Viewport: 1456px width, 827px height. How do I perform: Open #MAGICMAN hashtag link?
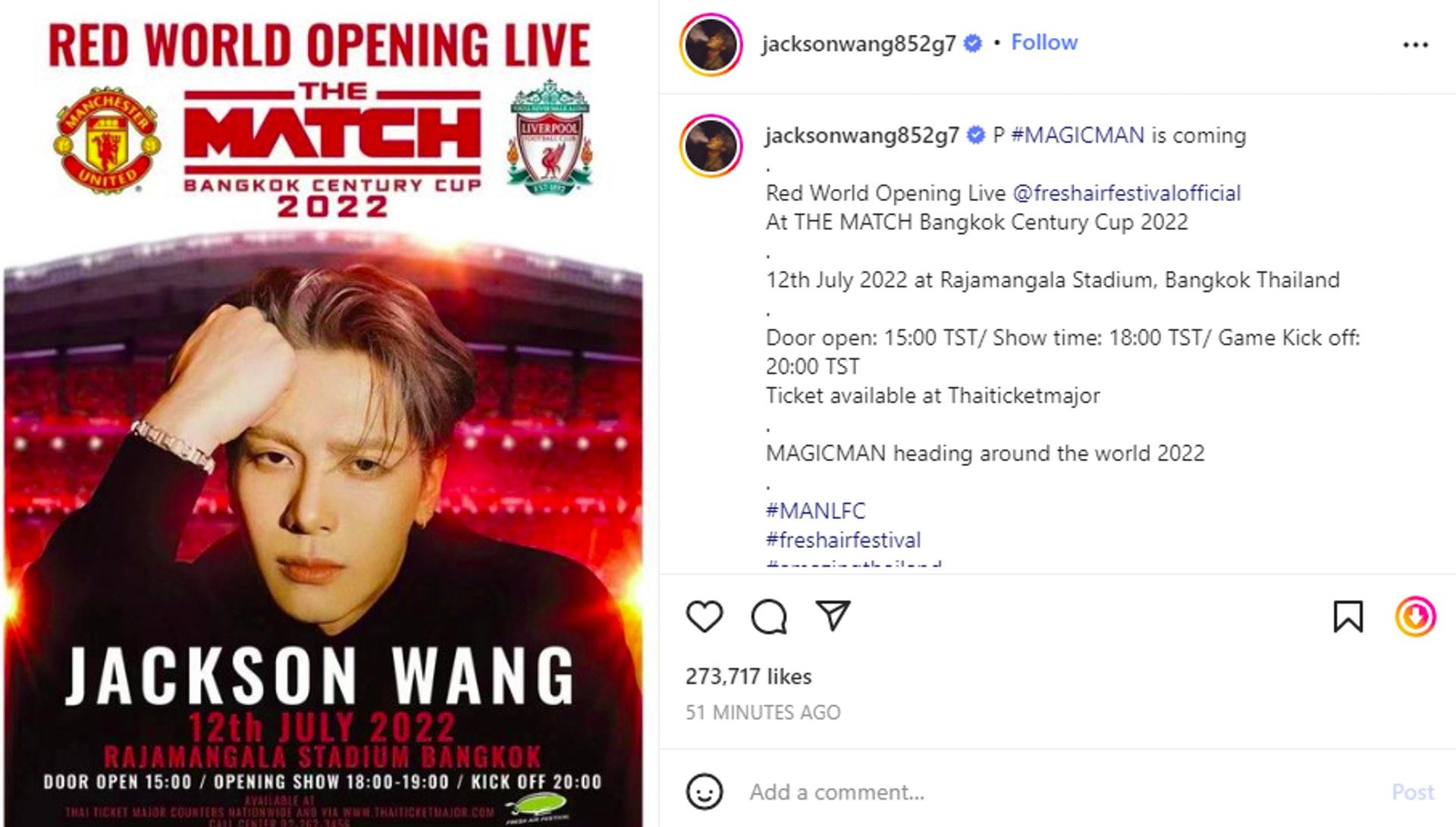coord(1078,135)
